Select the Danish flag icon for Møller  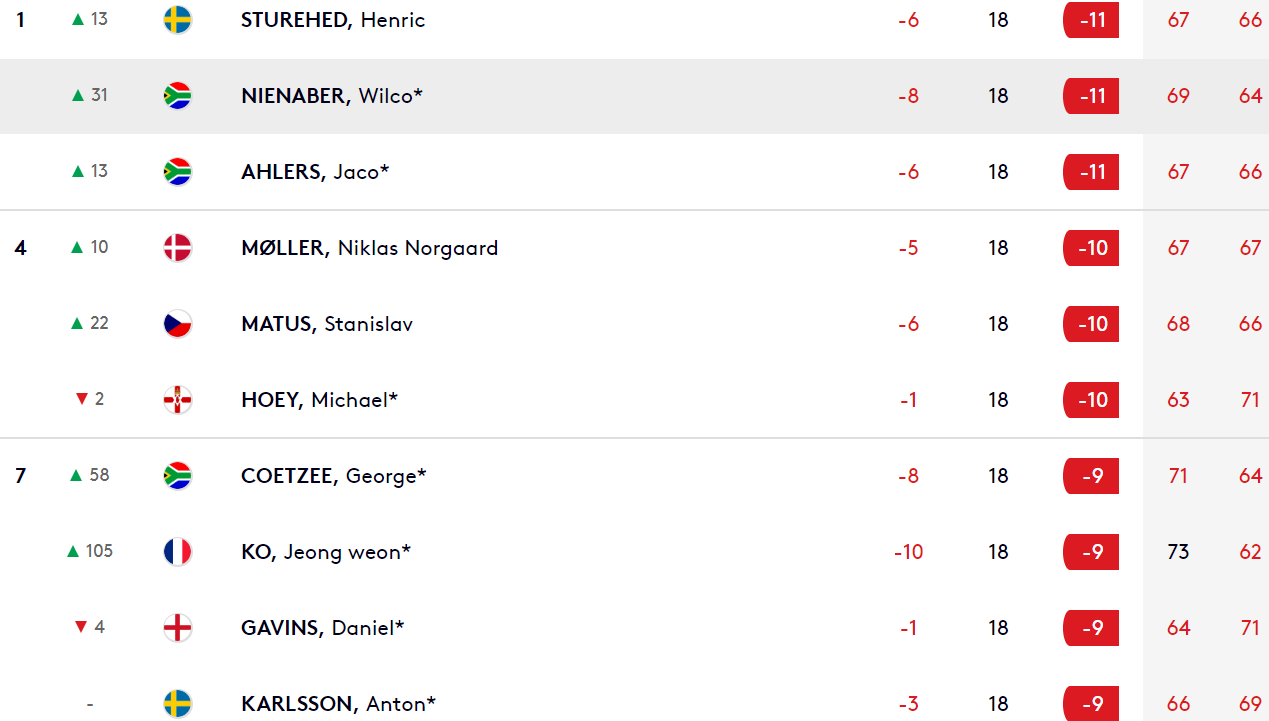[177, 248]
